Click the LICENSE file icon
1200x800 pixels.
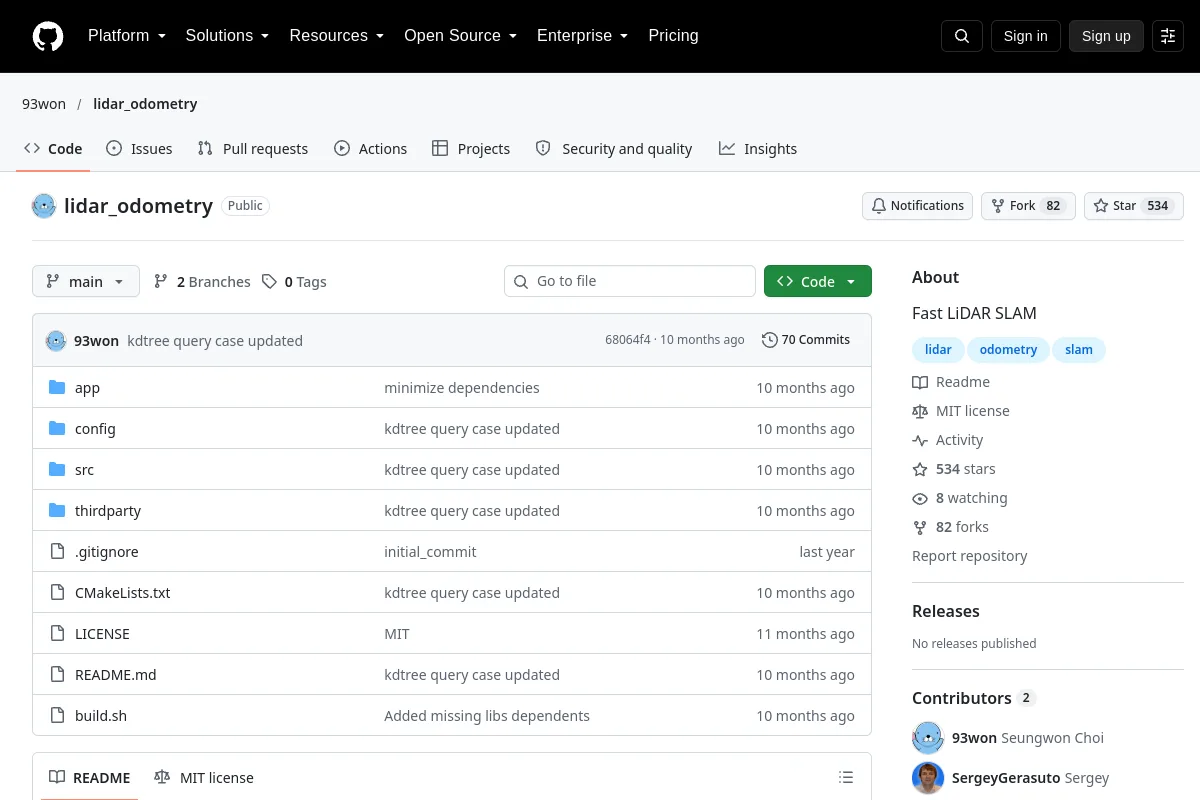[57, 634]
